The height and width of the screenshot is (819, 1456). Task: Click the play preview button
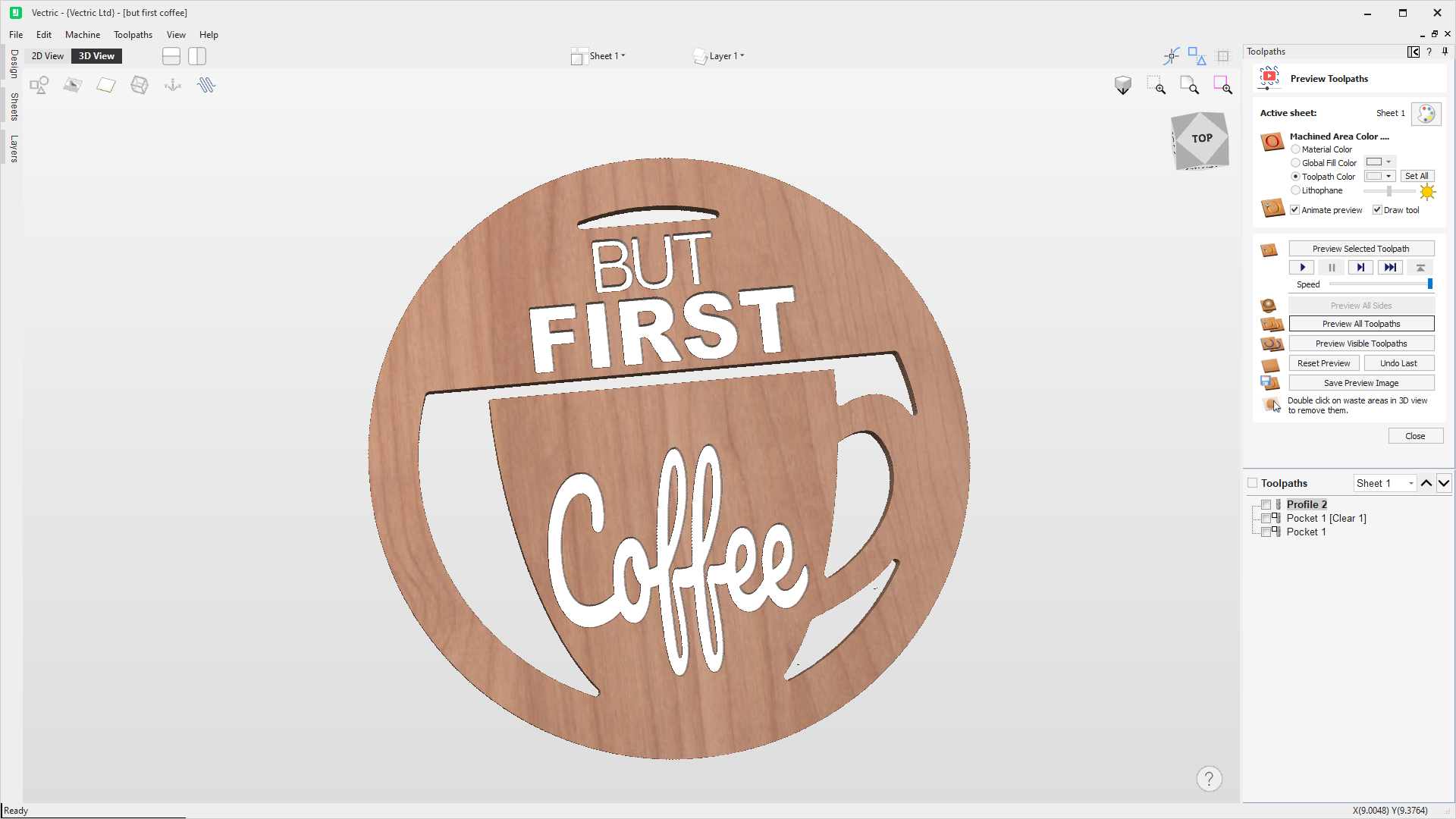pos(1302,268)
